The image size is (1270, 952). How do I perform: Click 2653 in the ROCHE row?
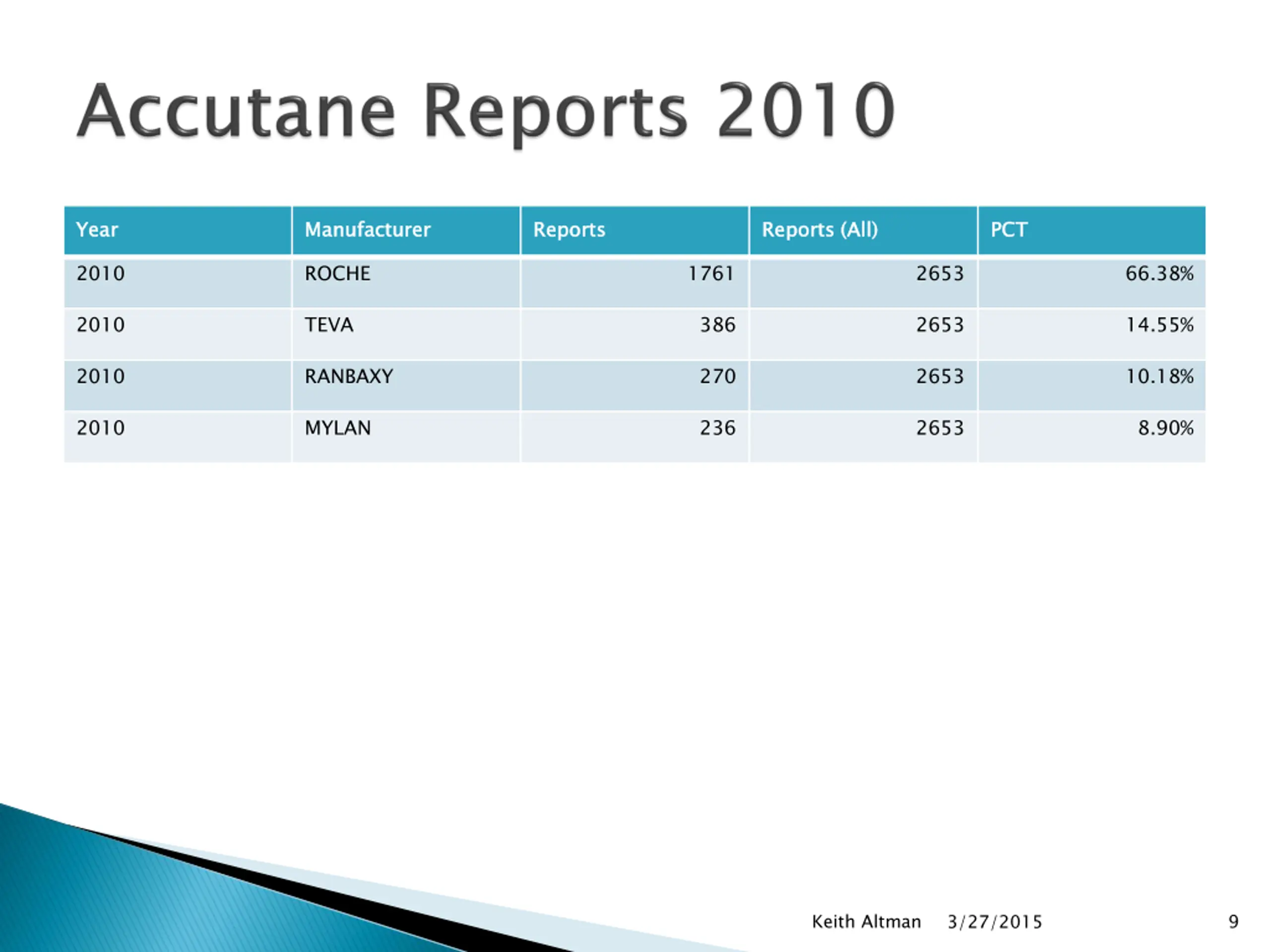pyautogui.click(x=940, y=273)
